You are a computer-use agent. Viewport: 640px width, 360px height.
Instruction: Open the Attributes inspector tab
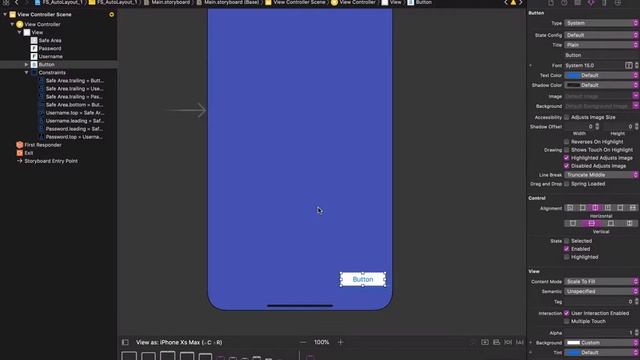[x=591, y=3]
